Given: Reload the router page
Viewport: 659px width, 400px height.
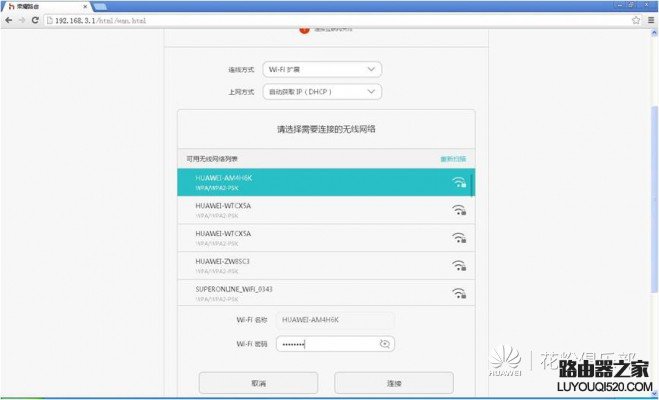Looking at the screenshot, I should tap(35, 20).
